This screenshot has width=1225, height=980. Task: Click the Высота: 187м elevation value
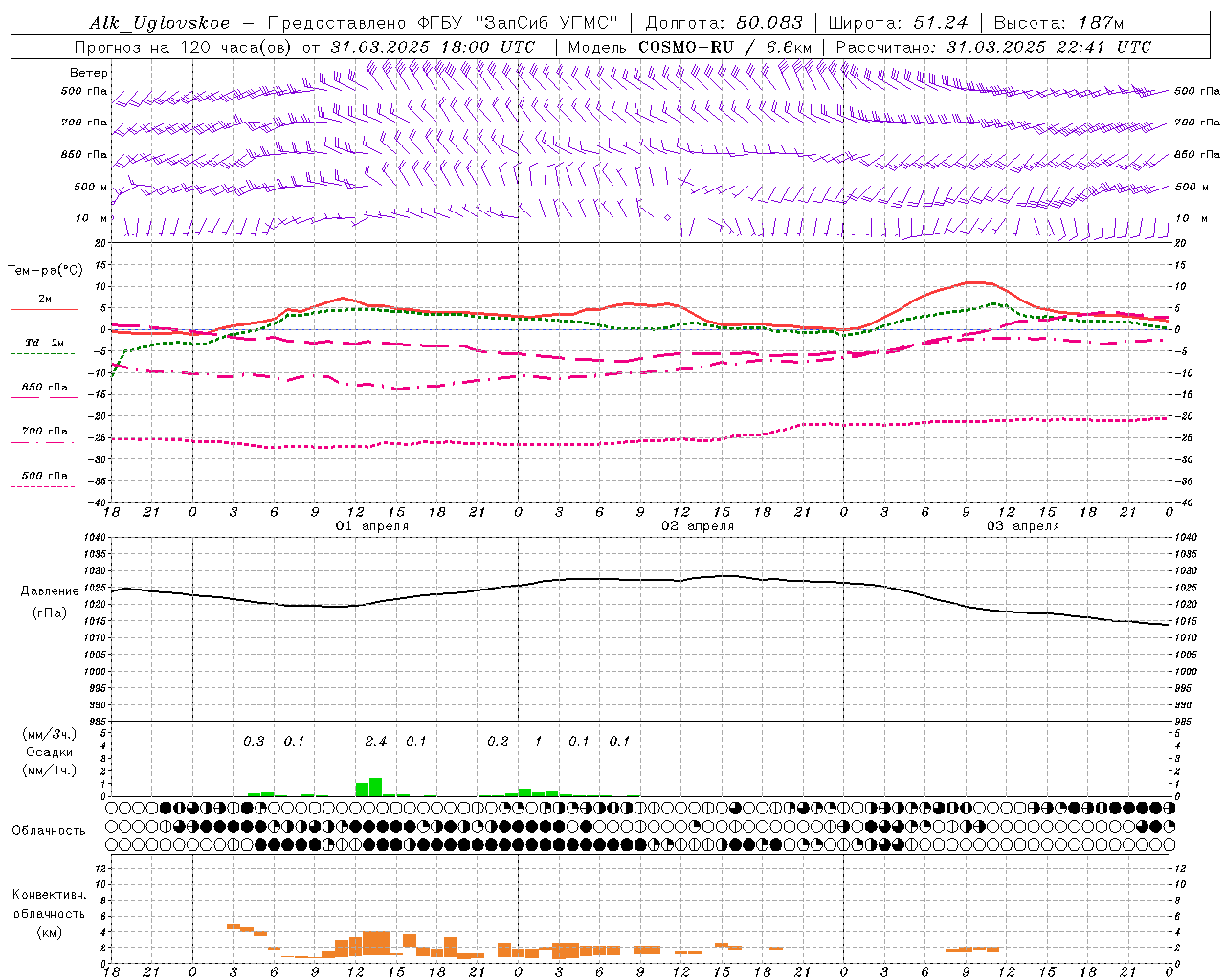(x=1058, y=23)
